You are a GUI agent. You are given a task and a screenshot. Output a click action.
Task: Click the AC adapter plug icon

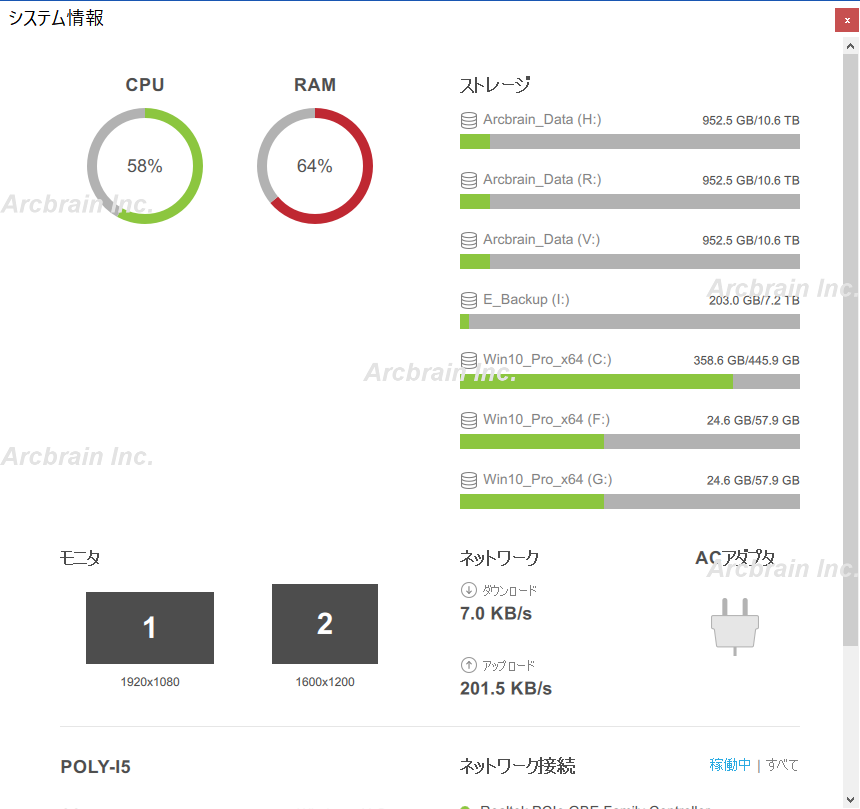click(735, 626)
